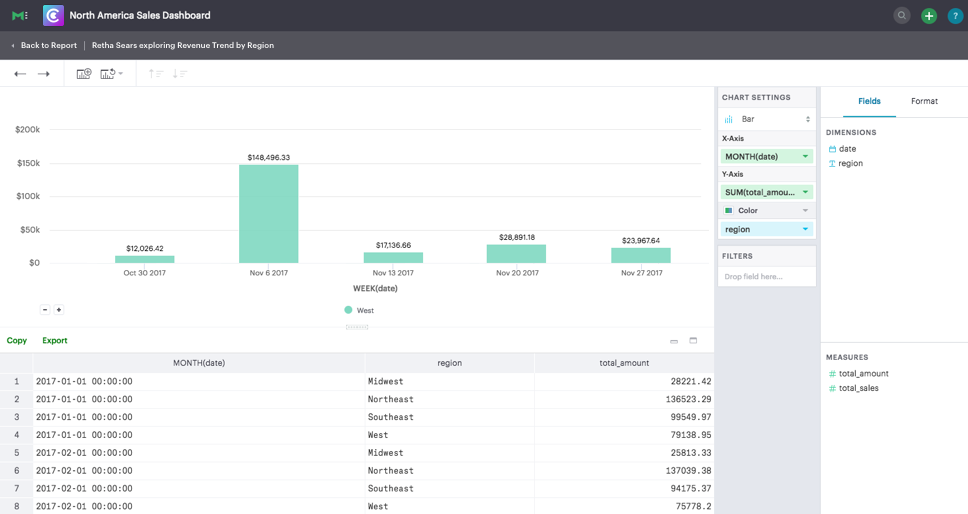Screen dimensions: 968x514
Task: Click the Oct 30 2017 bar
Action: [x=144, y=259]
